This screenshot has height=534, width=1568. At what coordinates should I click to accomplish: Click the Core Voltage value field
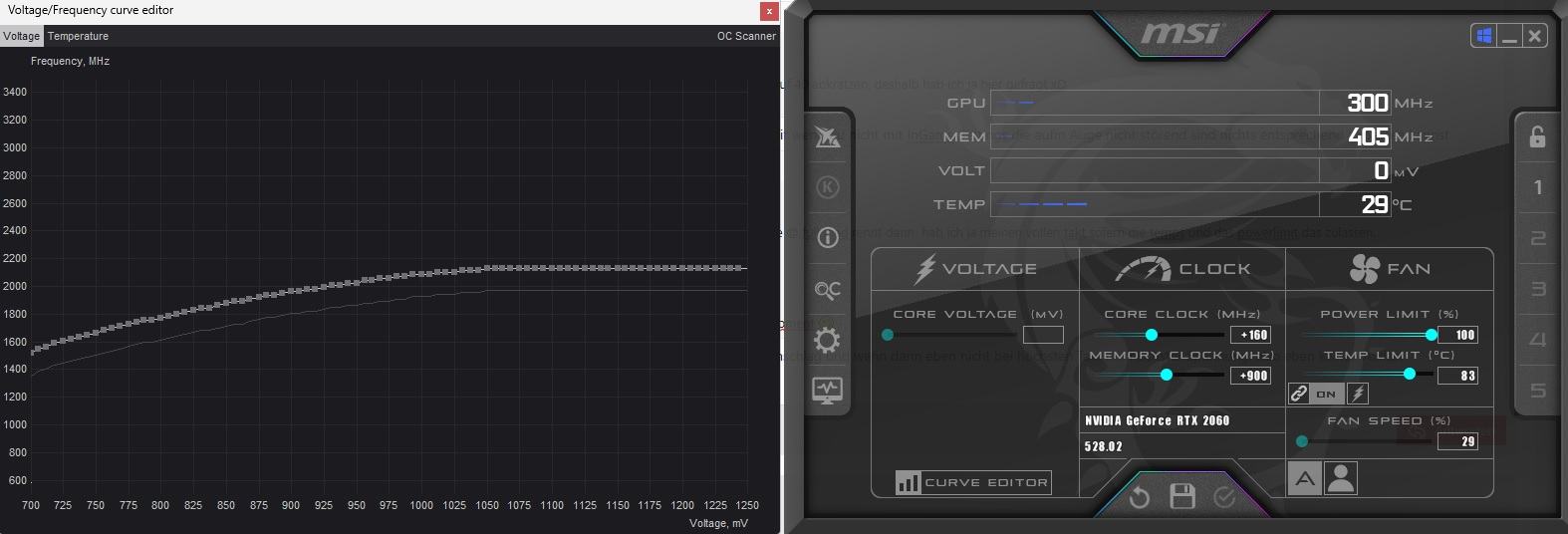[x=1043, y=335]
